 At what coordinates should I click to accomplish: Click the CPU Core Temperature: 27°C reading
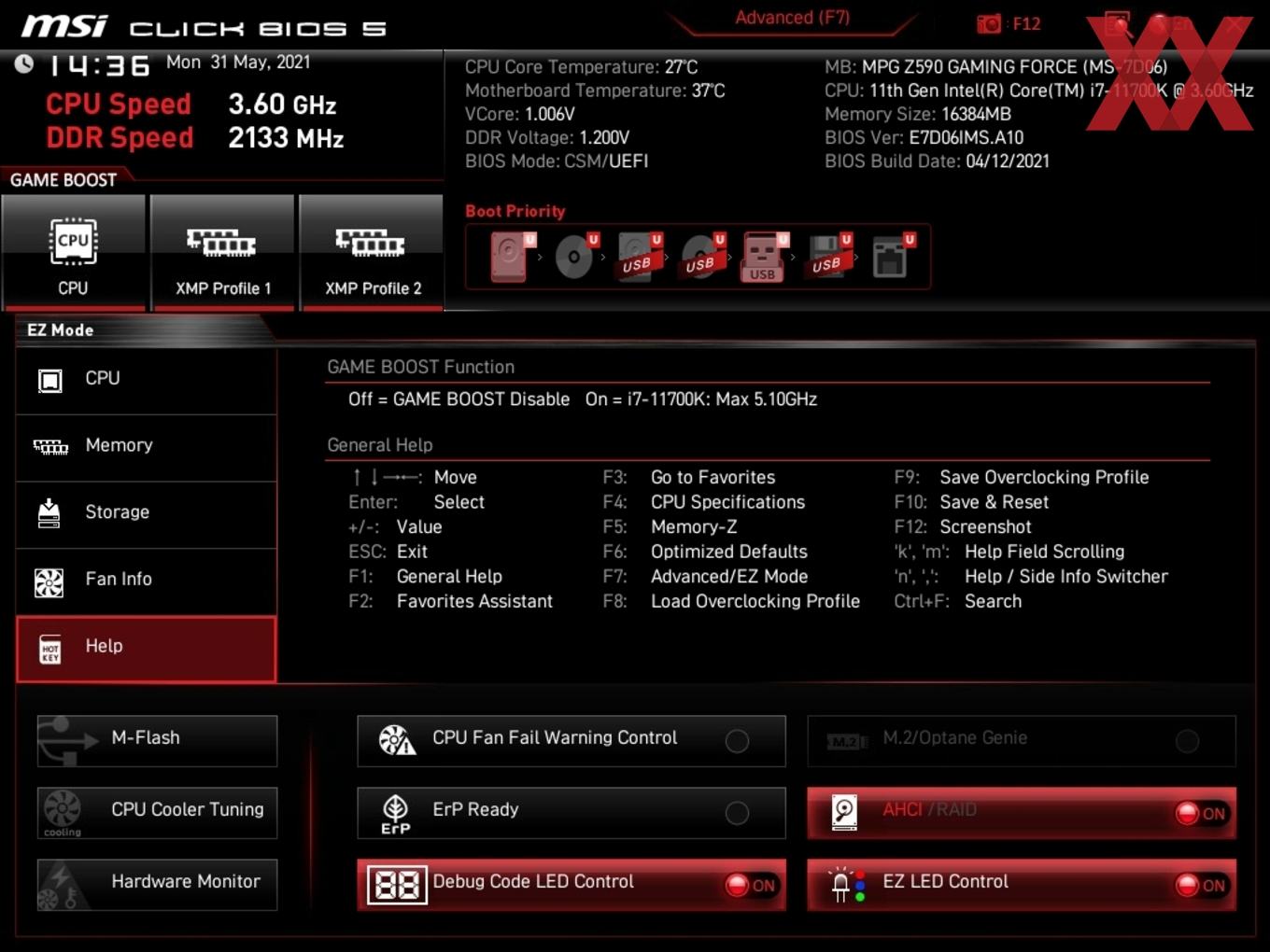coord(581,67)
